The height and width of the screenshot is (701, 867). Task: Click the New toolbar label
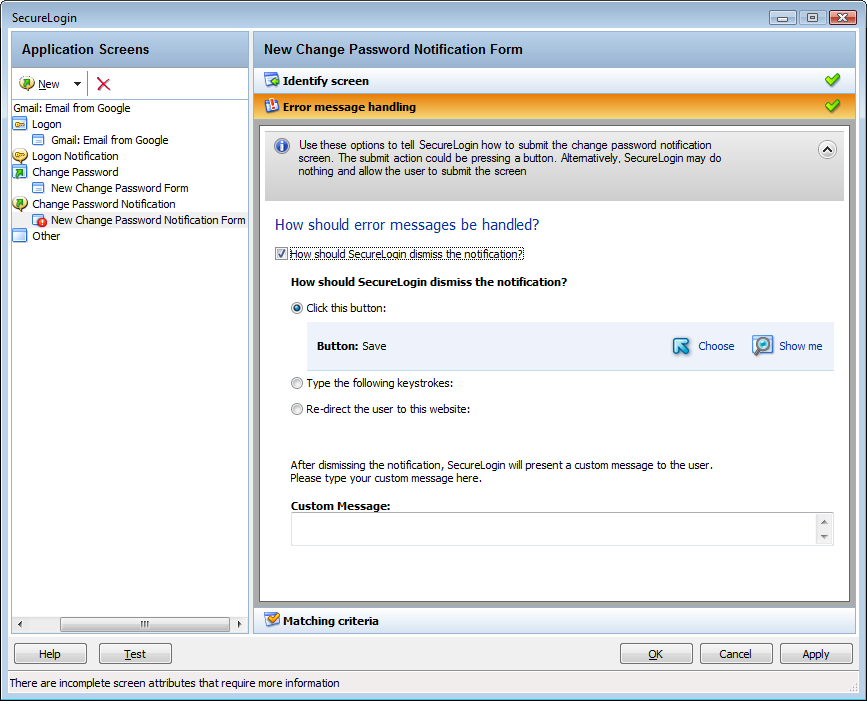click(x=49, y=84)
